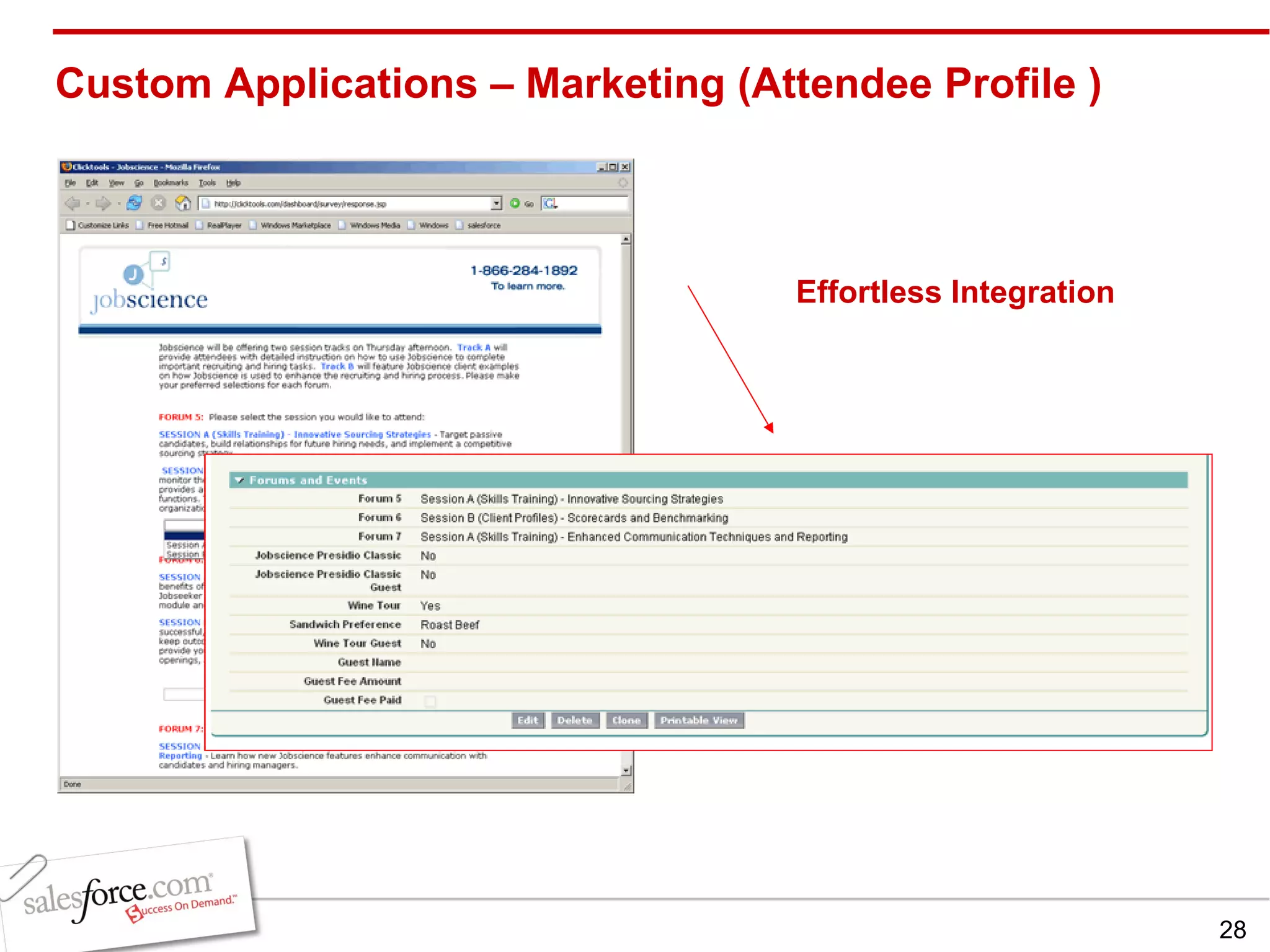This screenshot has width=1270, height=952.
Task: Click the Stop loading icon
Action: click(159, 203)
